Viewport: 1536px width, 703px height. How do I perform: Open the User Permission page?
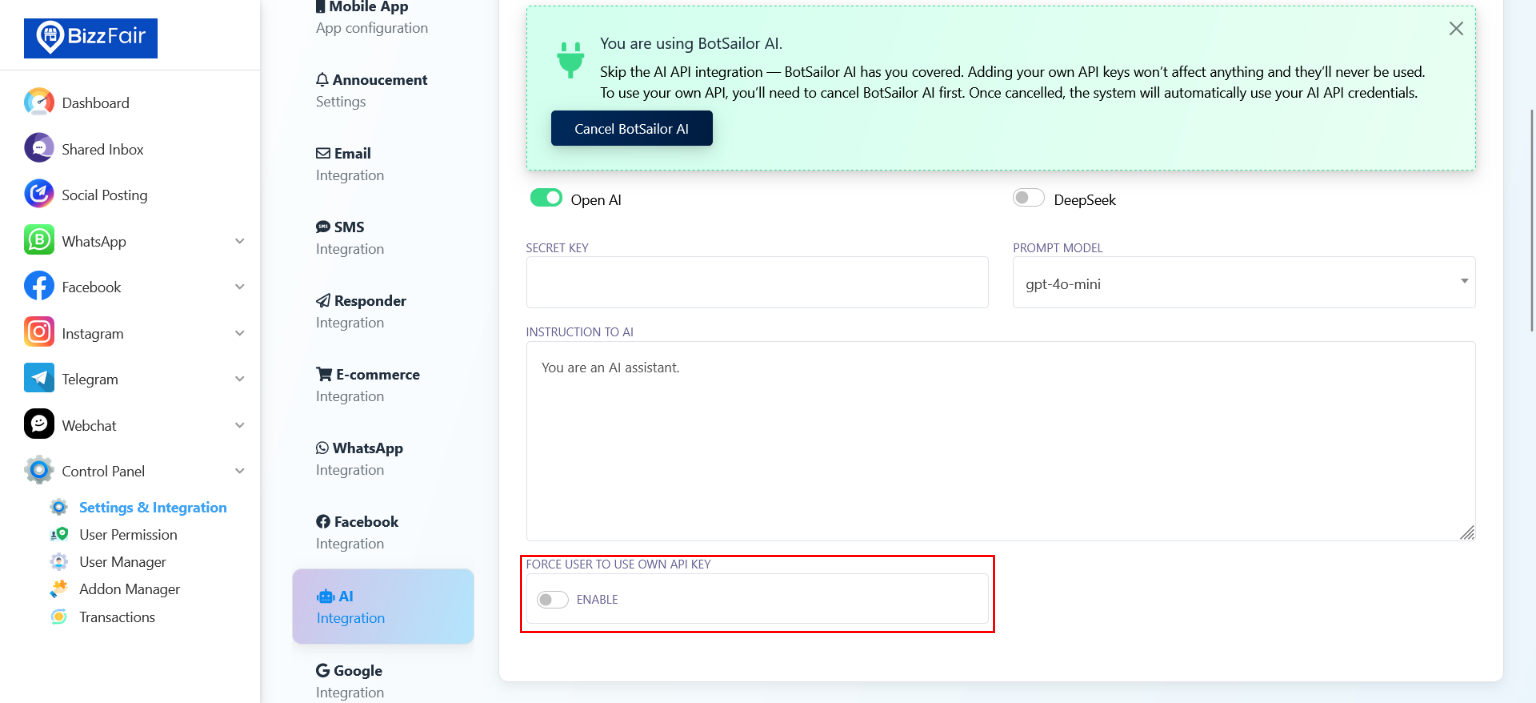pyautogui.click(x=128, y=534)
